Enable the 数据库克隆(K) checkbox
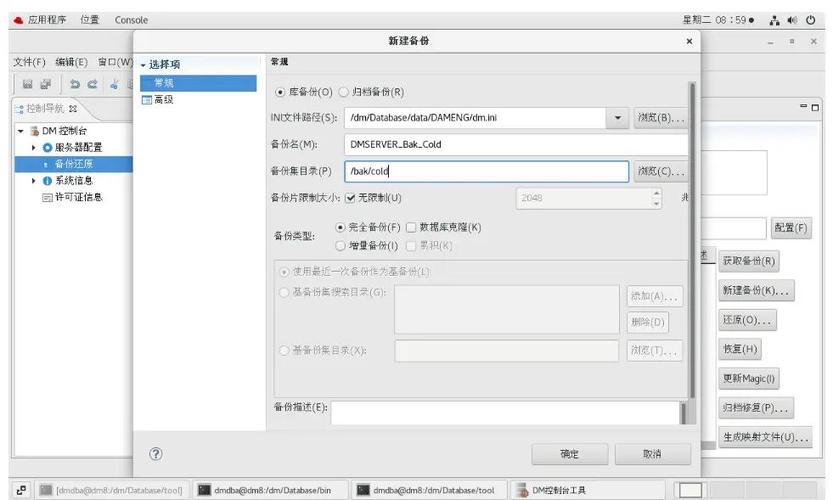Viewport: 833px width, 500px height. 411,228
